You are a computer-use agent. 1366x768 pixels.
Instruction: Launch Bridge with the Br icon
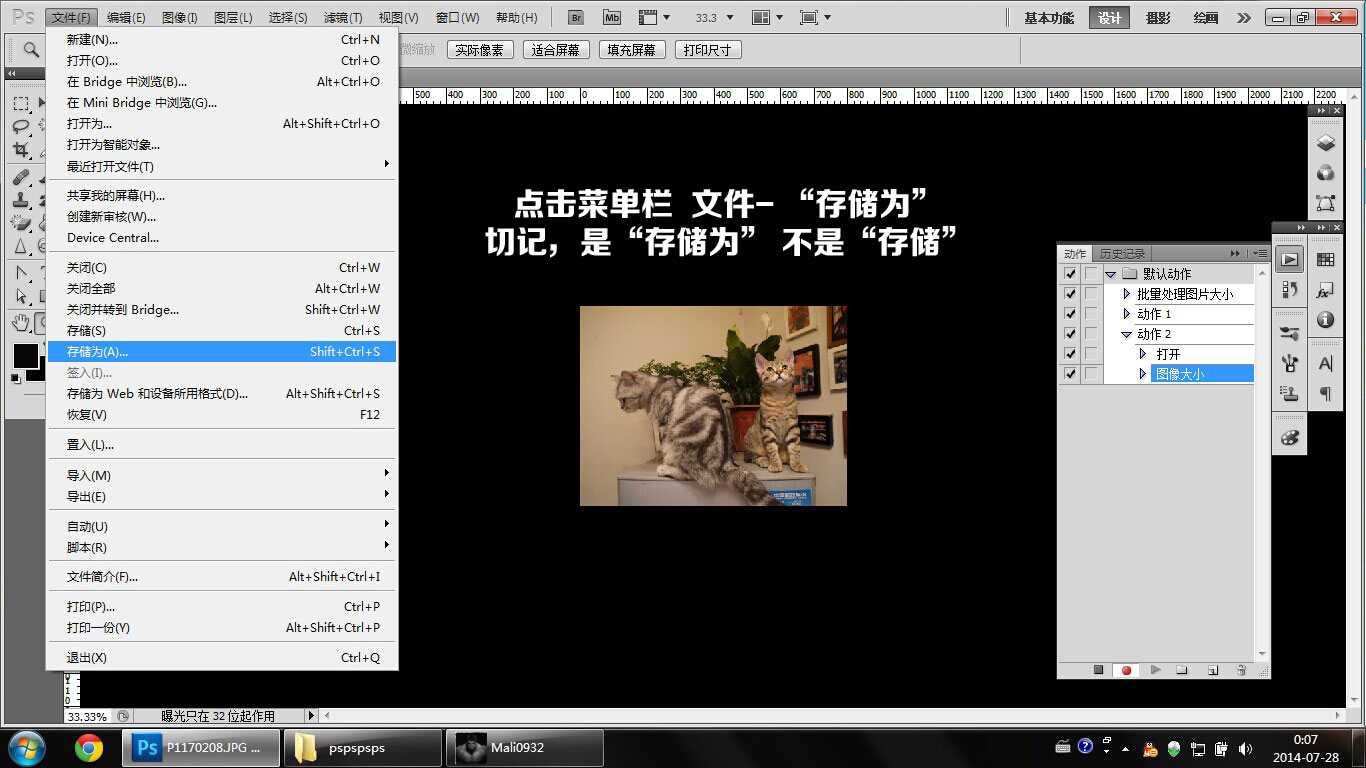click(575, 18)
